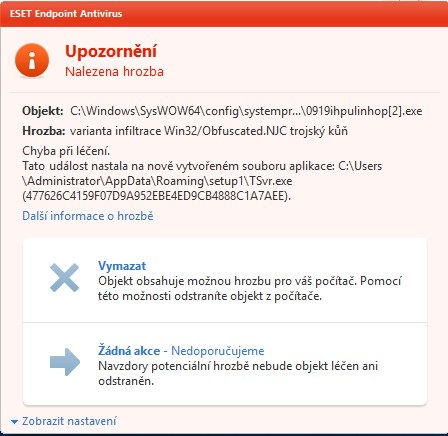448x436 pixels.
Task: Click the Nalezena hrozba subtitle
Action: tap(114, 72)
